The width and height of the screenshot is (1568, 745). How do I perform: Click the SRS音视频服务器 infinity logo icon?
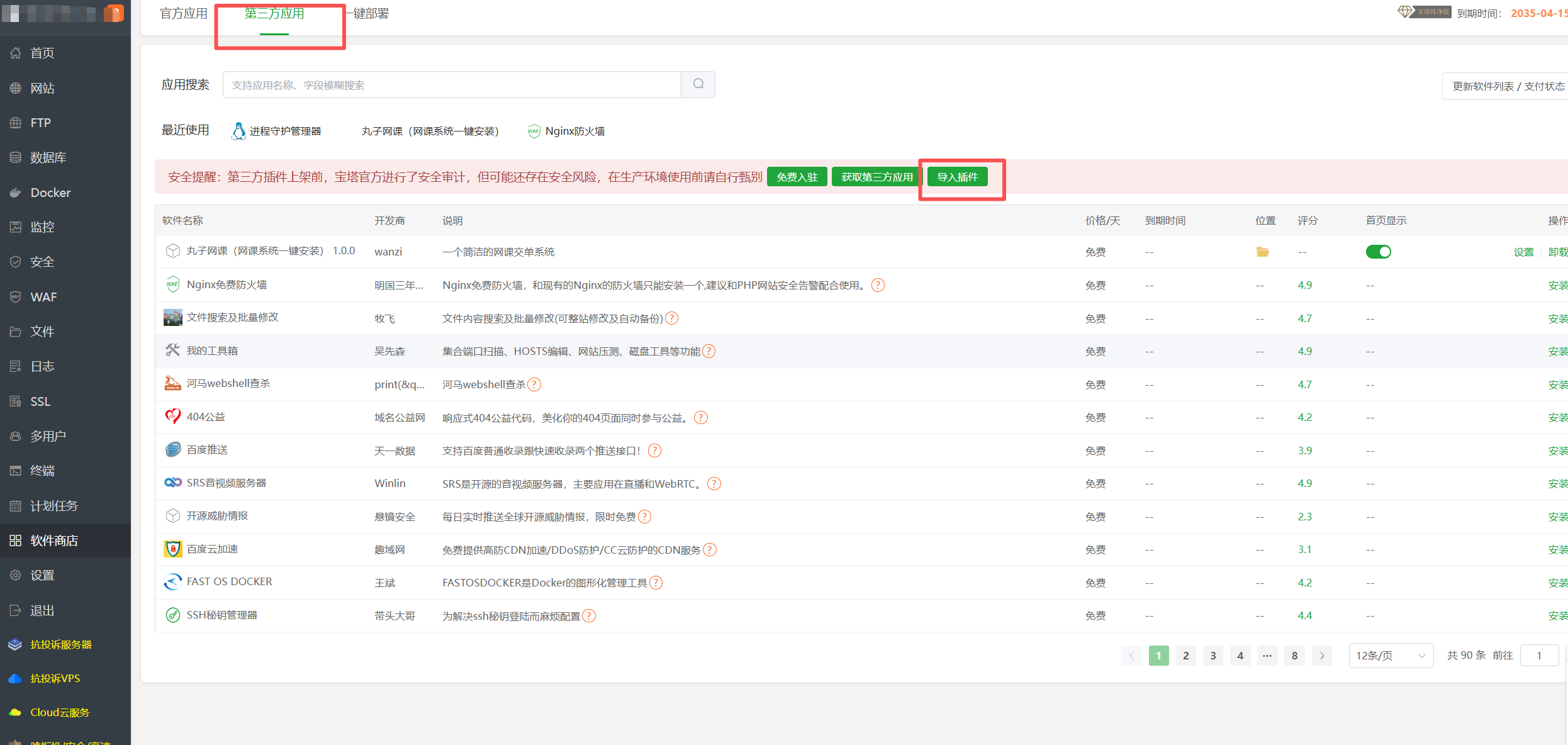pos(172,483)
